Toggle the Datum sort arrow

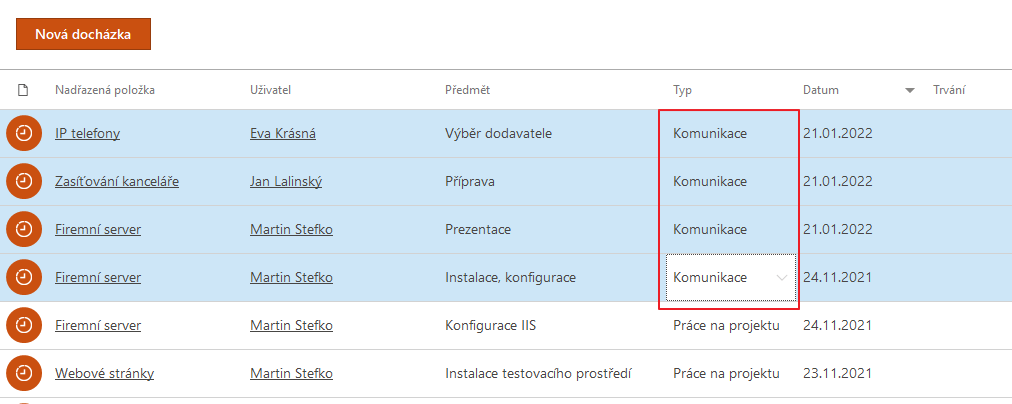(910, 91)
